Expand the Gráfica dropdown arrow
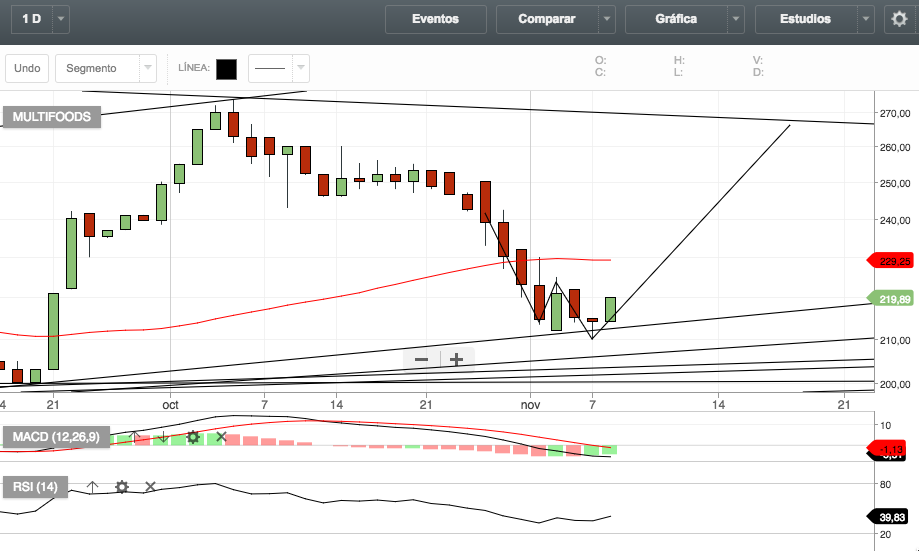This screenshot has width=919, height=551. (x=736, y=19)
